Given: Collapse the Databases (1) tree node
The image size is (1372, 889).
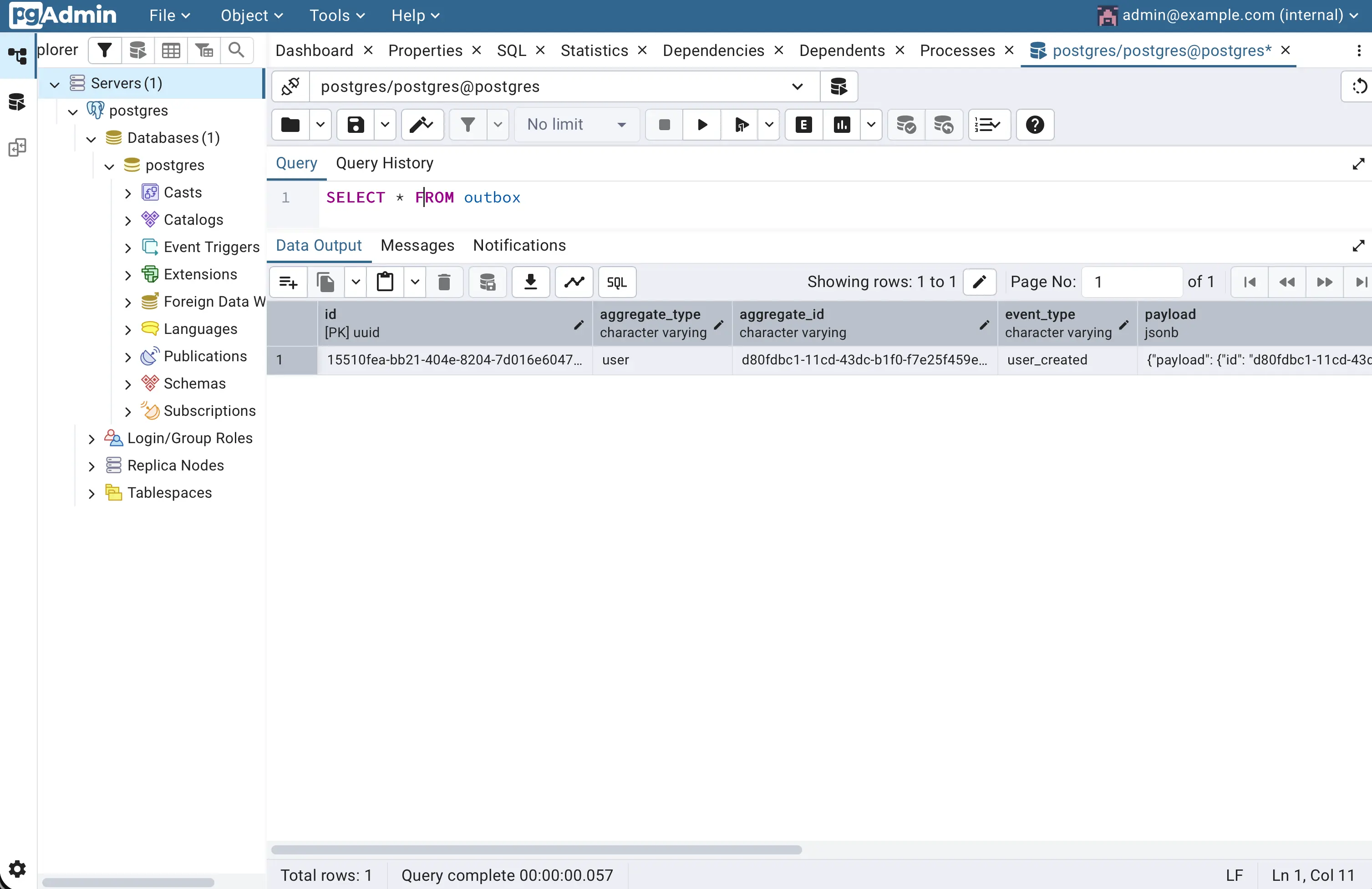Looking at the screenshot, I should tap(91, 139).
